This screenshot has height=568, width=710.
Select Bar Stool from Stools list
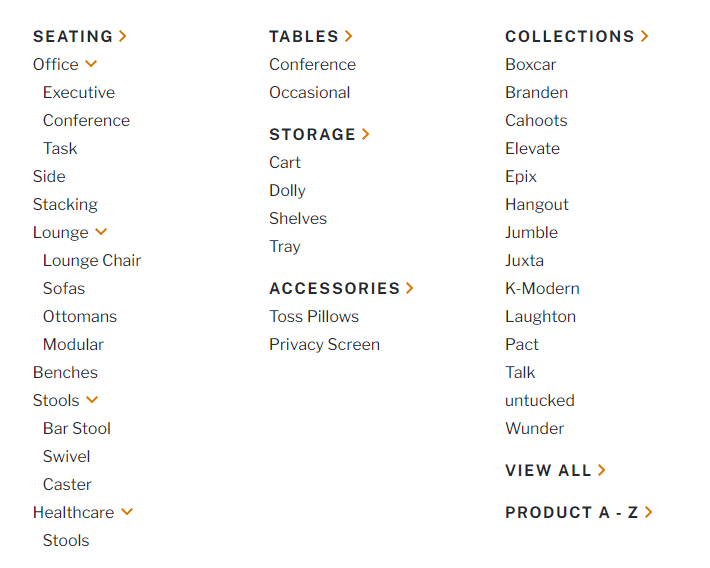click(77, 428)
